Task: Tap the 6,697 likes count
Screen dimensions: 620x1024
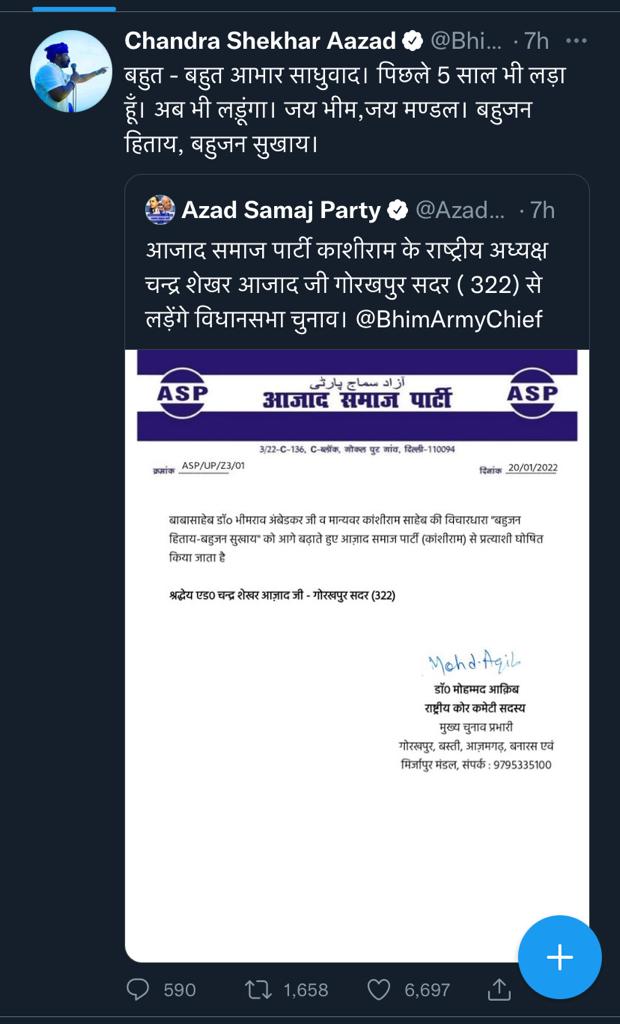Action: (x=427, y=989)
